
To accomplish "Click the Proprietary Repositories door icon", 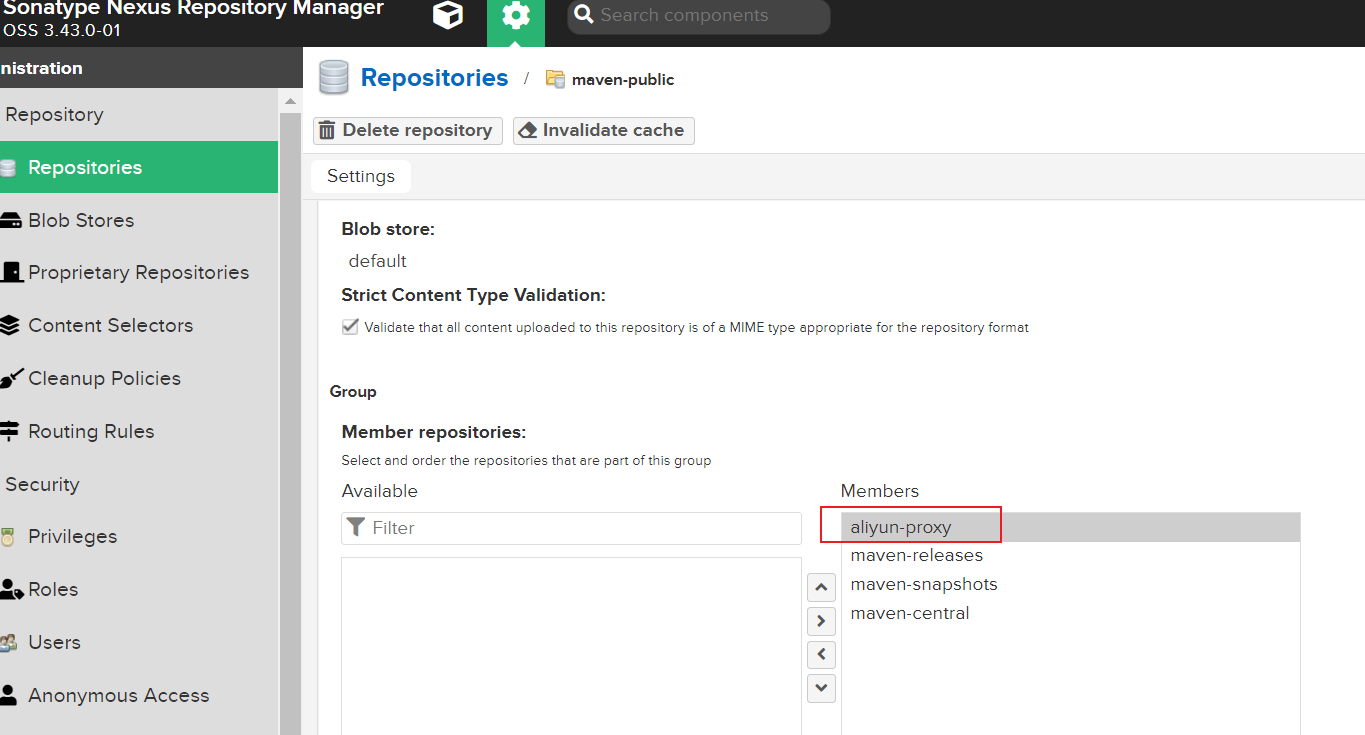I will [x=11, y=272].
